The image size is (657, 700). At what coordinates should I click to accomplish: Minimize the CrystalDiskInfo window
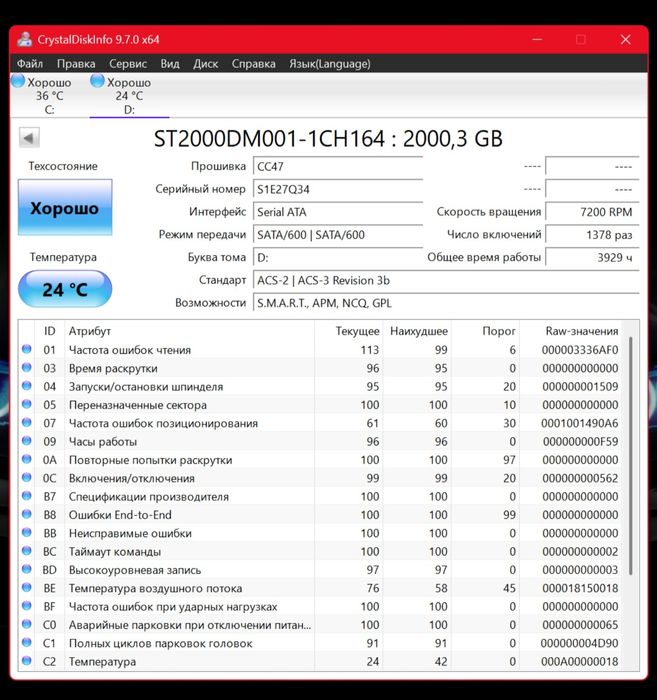coord(537,39)
